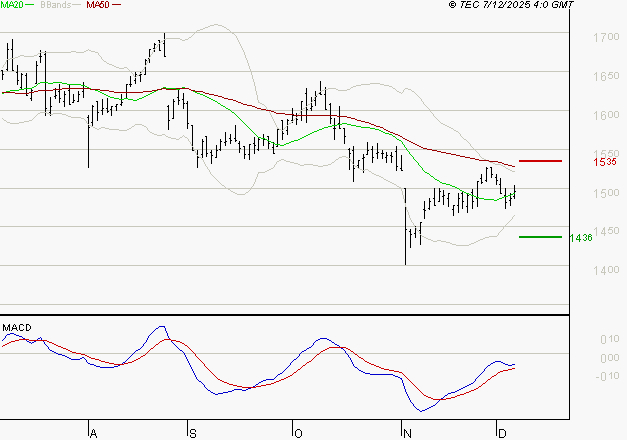The image size is (627, 440).
Task: Click the 1450 price axis label
Action: tap(606, 231)
